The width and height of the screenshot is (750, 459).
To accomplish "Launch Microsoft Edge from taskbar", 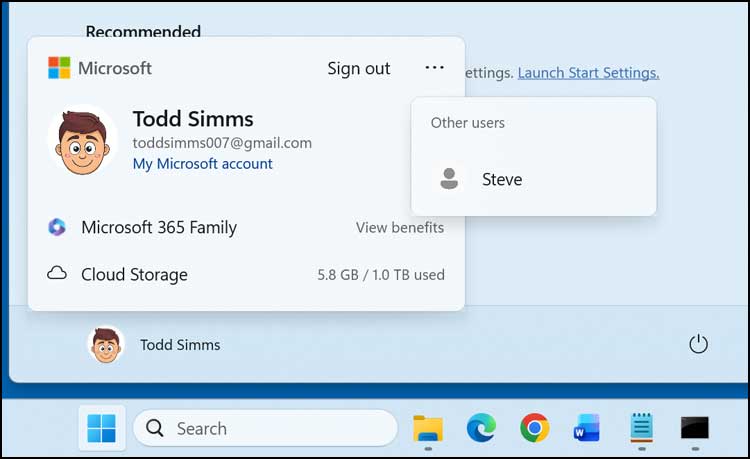I will point(481,428).
